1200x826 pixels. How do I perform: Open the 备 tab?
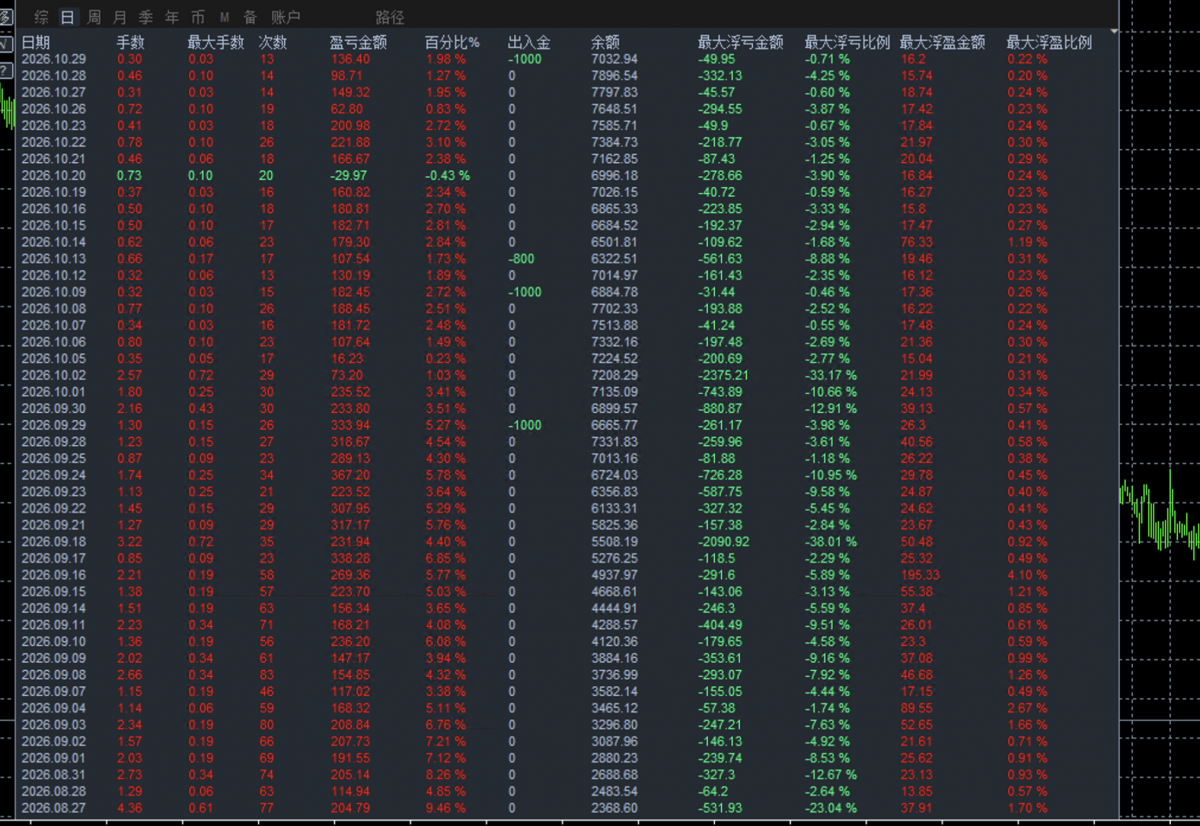[250, 17]
